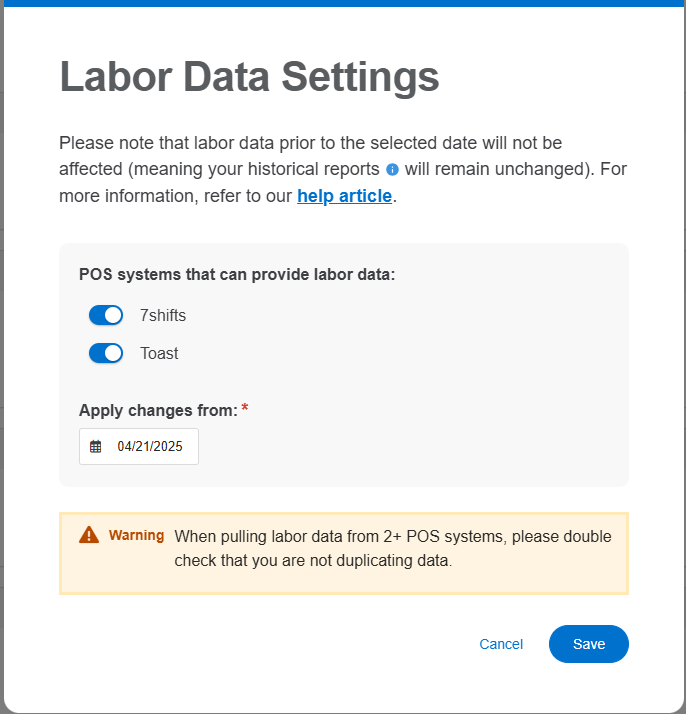Screen dimensions: 686x714
Task: Click the calendar icon in the date field
Action: (96, 447)
